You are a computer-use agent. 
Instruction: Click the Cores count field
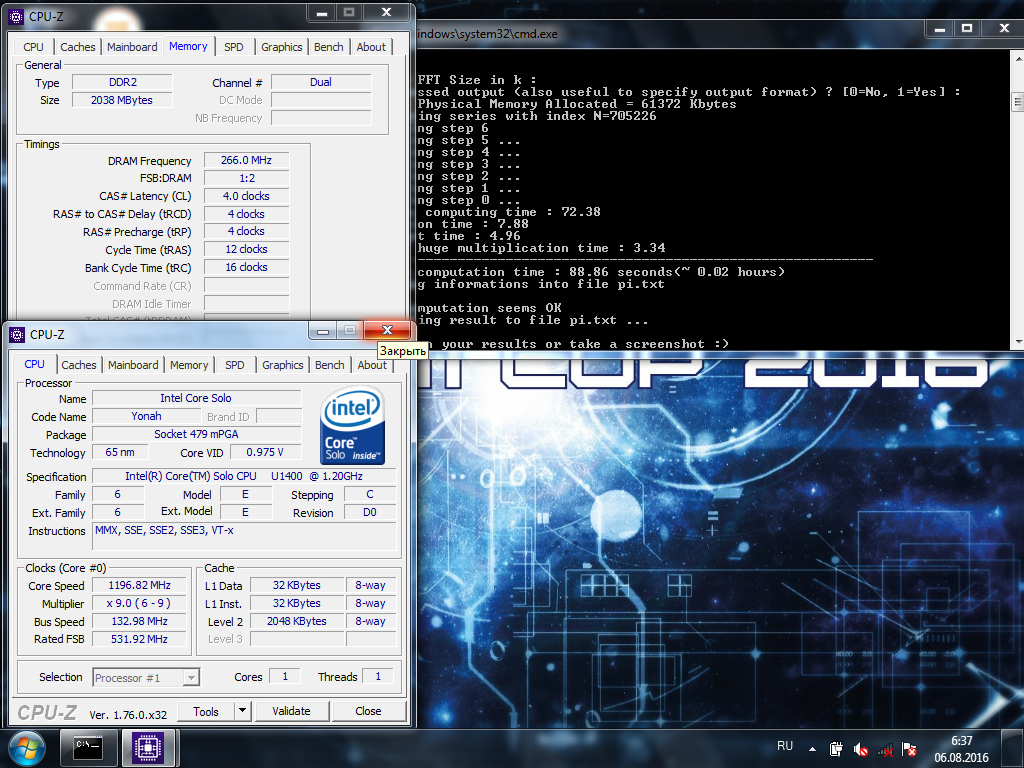[x=285, y=677]
